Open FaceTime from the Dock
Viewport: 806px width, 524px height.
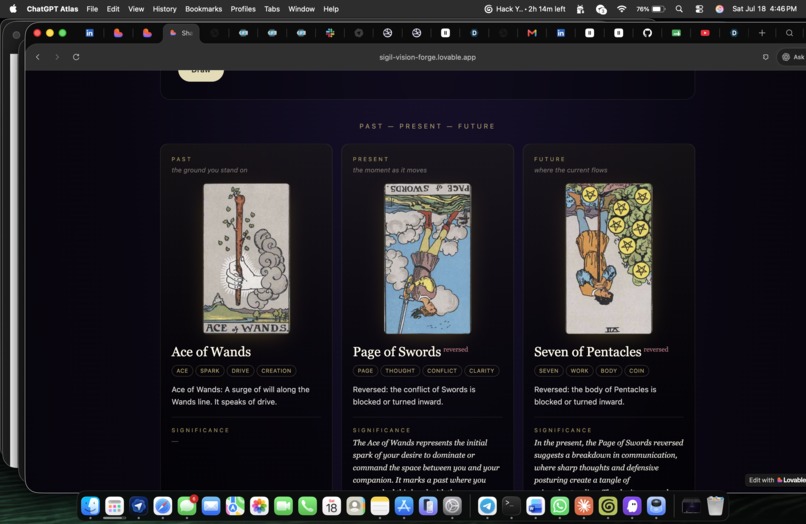[x=283, y=506]
